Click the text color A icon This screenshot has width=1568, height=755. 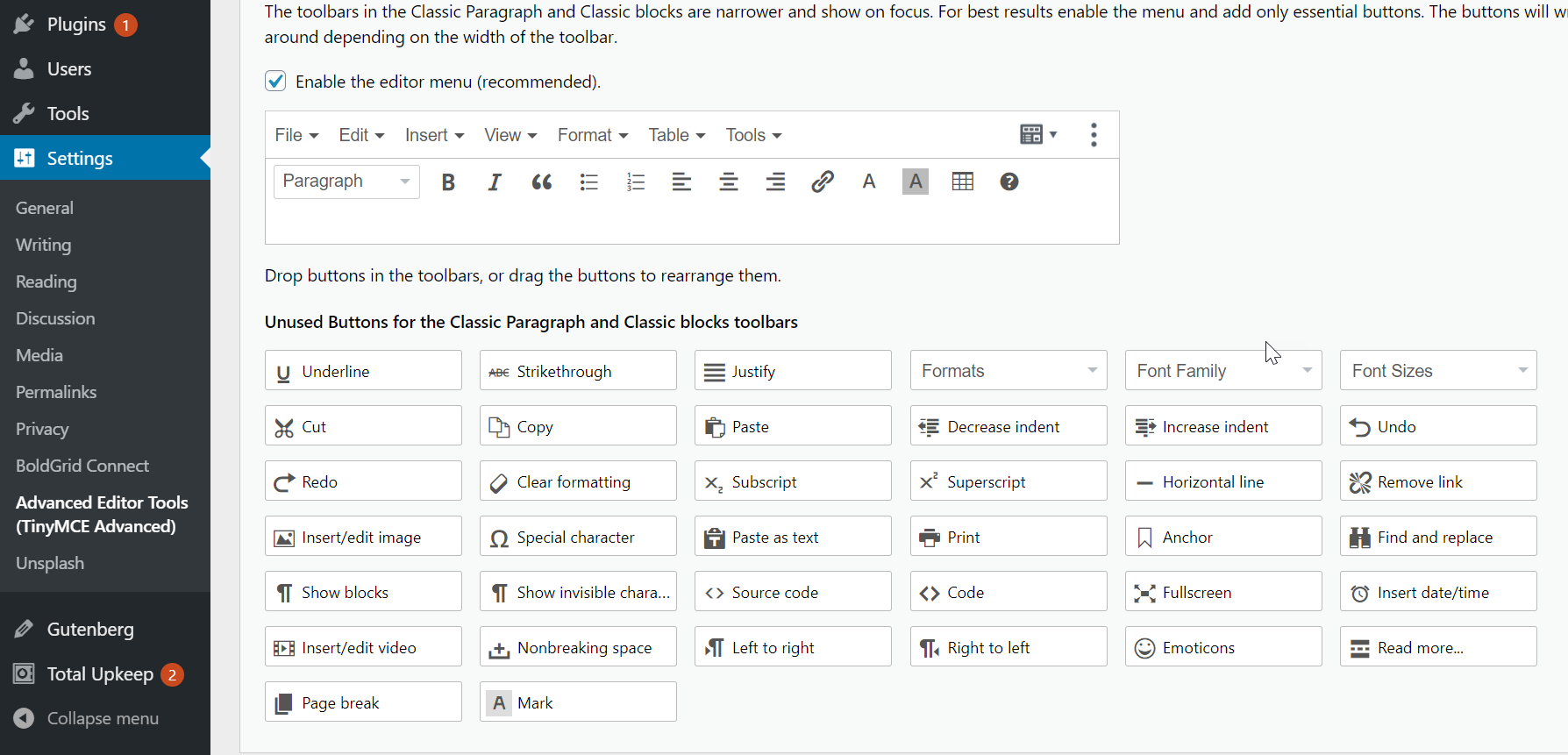click(868, 182)
